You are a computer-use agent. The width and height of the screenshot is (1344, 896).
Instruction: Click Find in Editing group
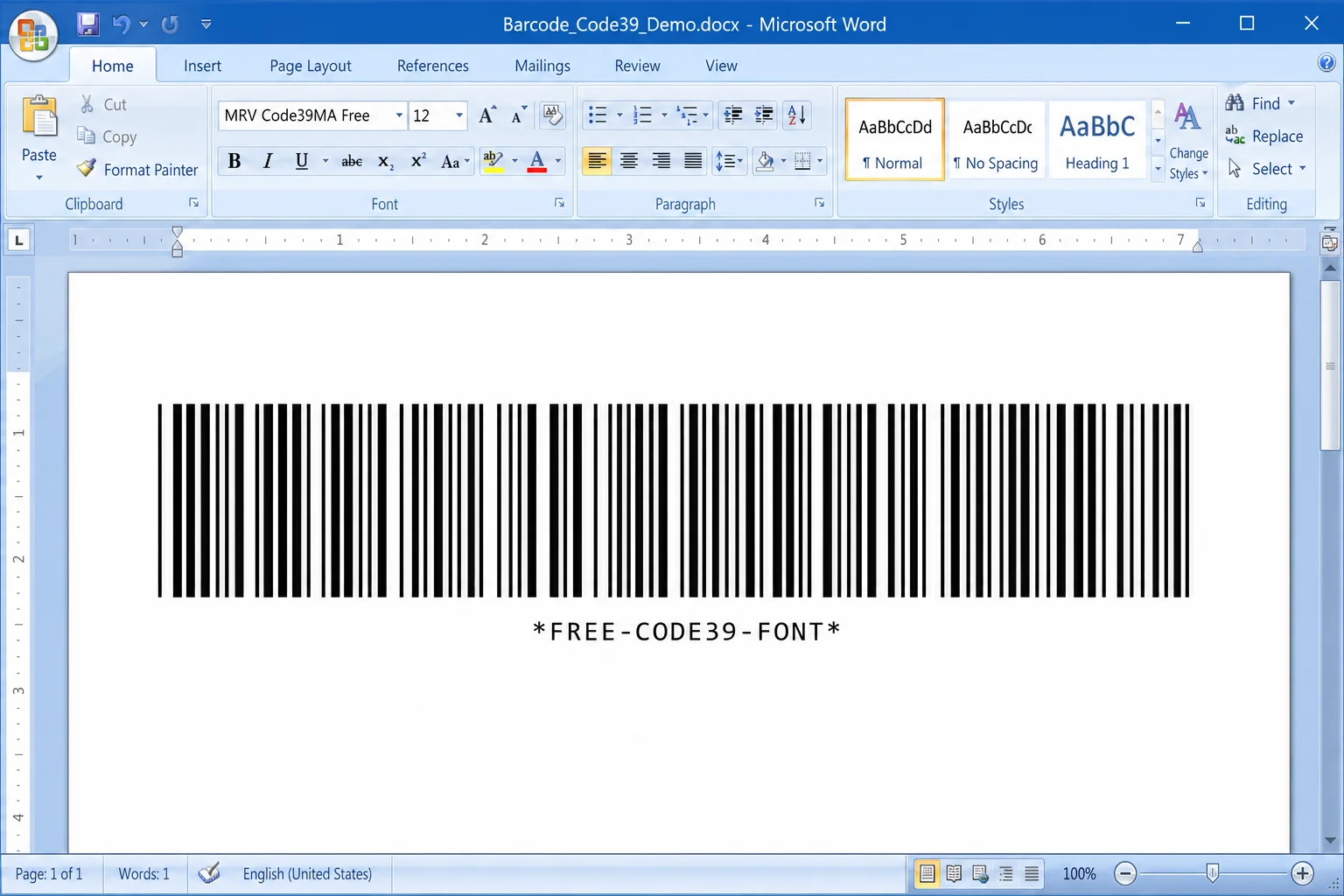pyautogui.click(x=1260, y=103)
